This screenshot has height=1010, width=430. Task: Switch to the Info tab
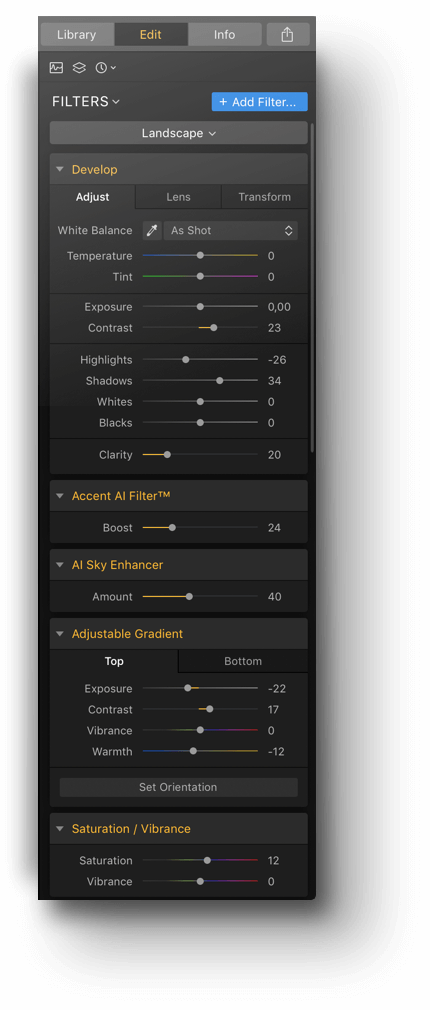pos(225,35)
